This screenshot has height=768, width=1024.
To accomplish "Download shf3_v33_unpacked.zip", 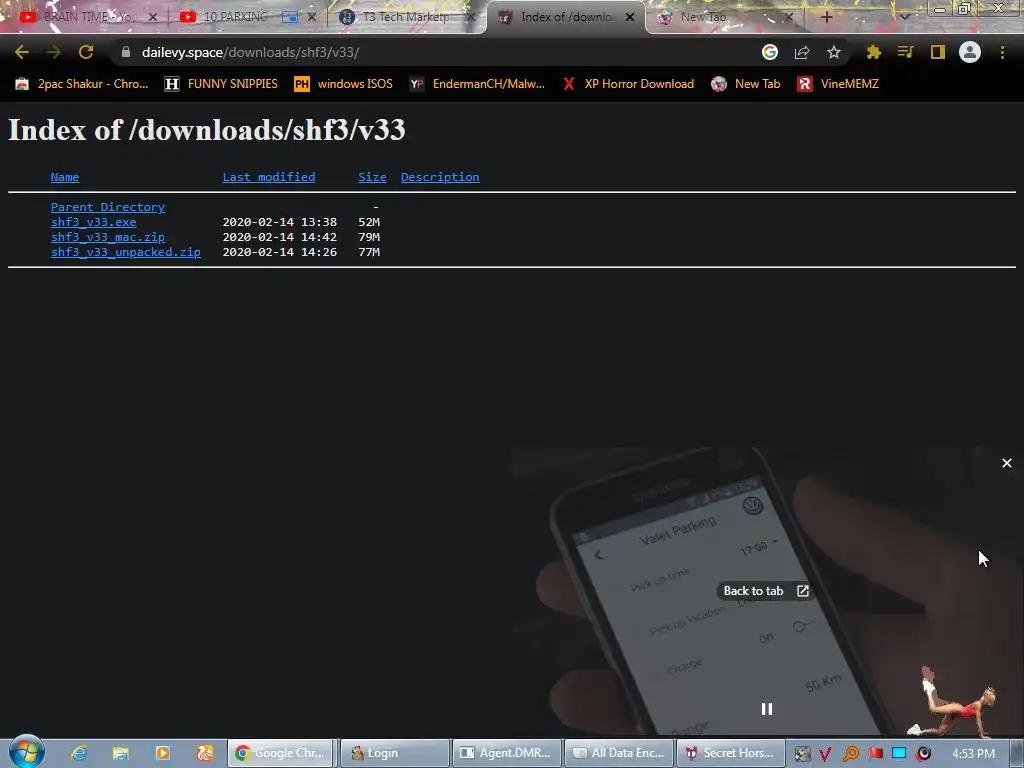I will point(125,252).
